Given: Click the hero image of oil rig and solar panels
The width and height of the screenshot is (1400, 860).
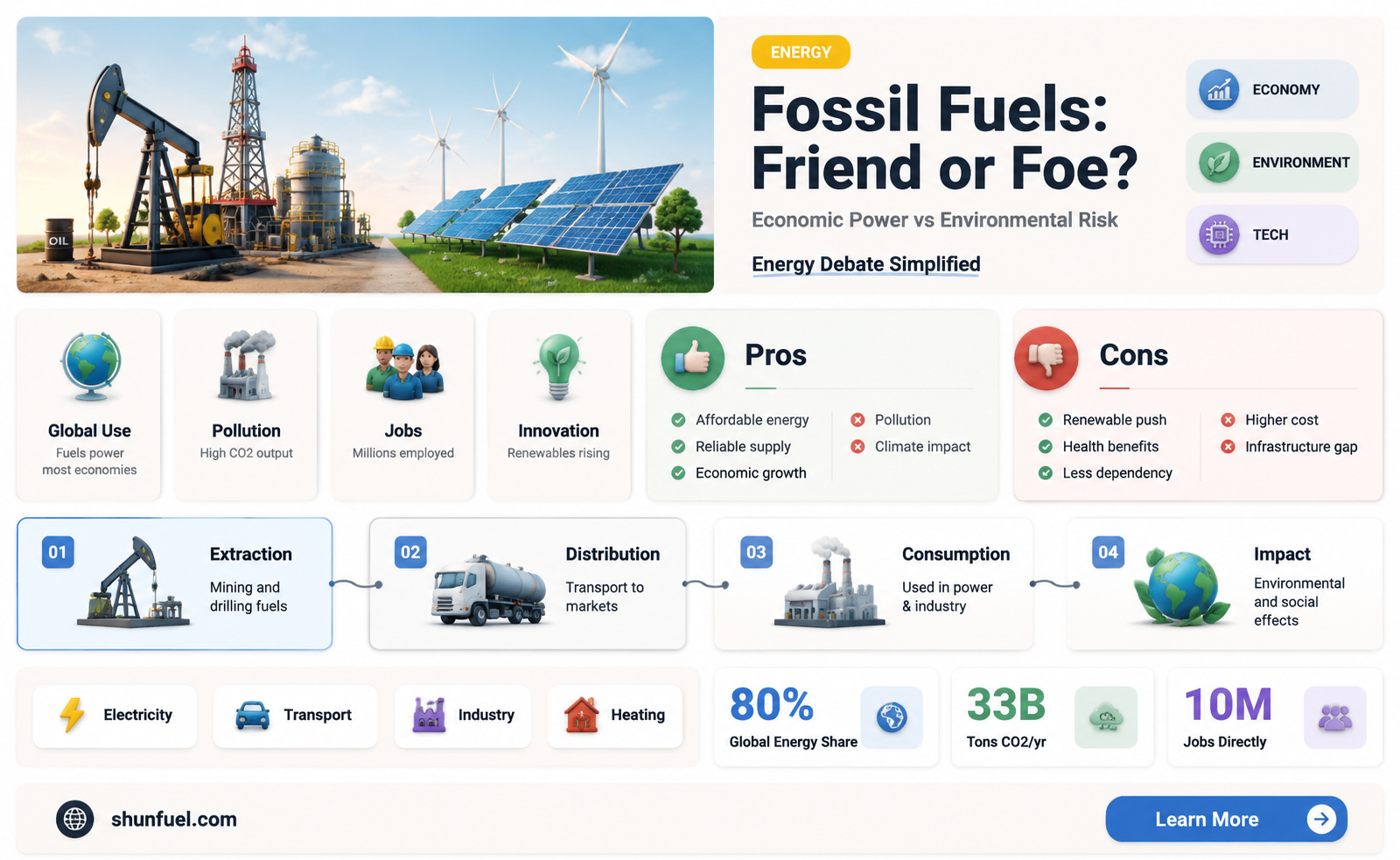Looking at the screenshot, I should [x=365, y=155].
